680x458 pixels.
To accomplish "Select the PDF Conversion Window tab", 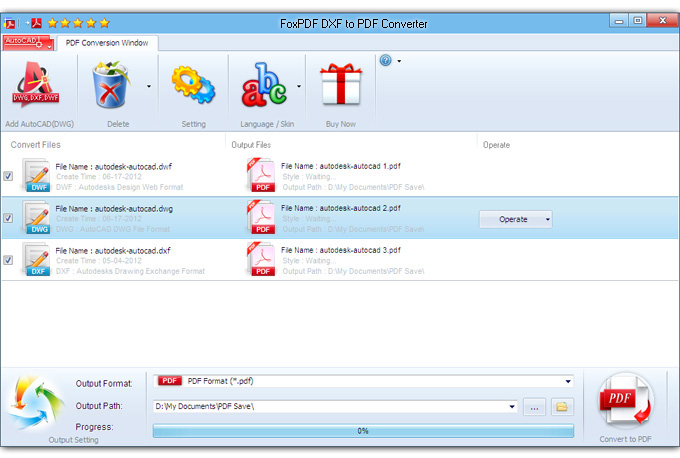I will click(107, 43).
